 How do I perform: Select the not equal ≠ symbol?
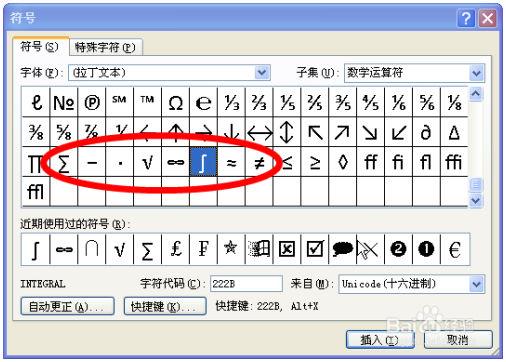[x=259, y=162]
